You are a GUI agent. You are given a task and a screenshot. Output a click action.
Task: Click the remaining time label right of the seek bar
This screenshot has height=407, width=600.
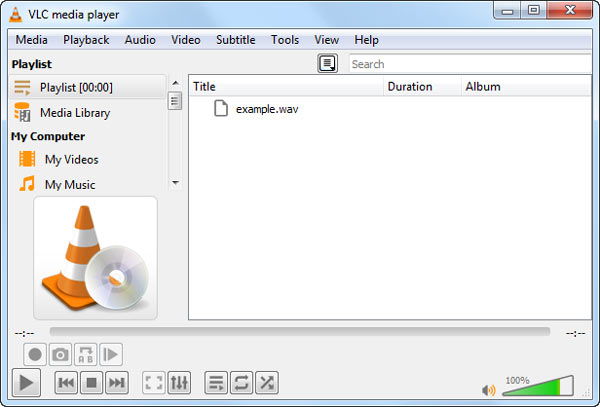click(x=576, y=334)
